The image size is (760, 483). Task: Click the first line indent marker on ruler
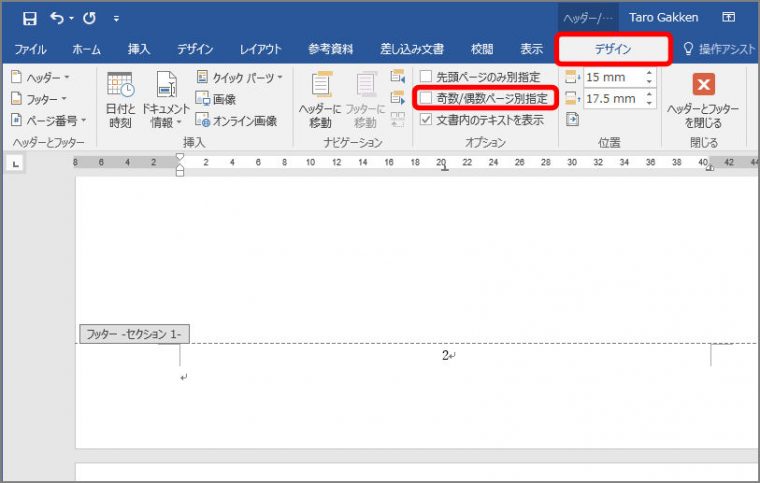(x=180, y=157)
